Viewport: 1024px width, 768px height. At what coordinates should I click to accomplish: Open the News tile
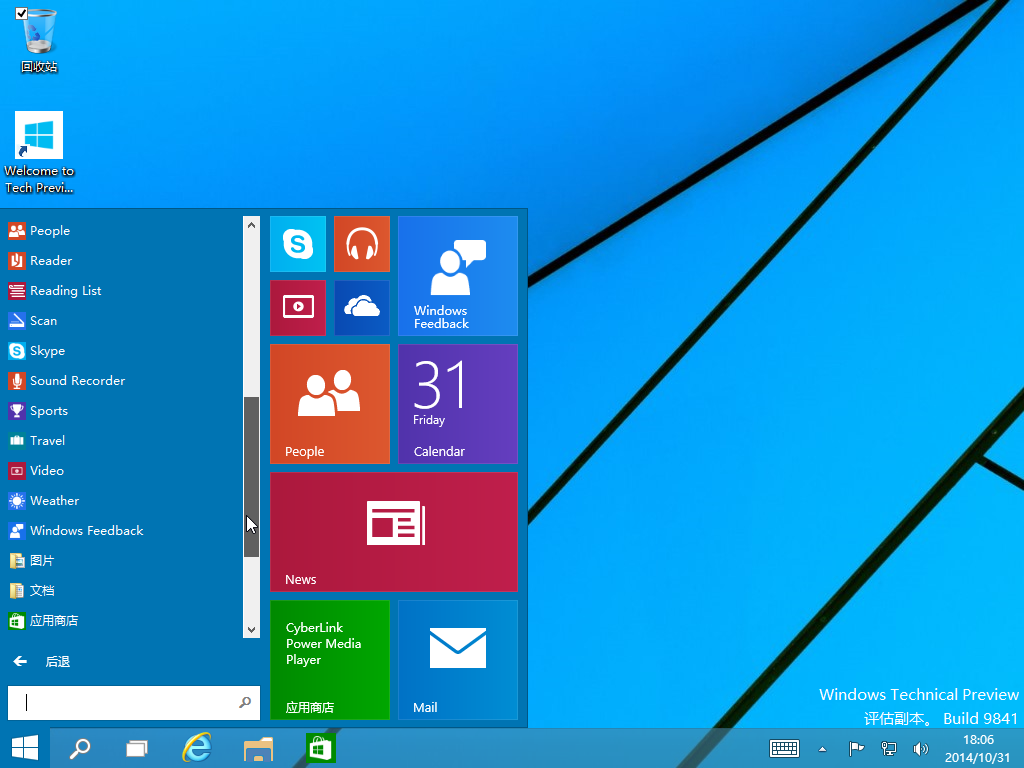coord(394,532)
